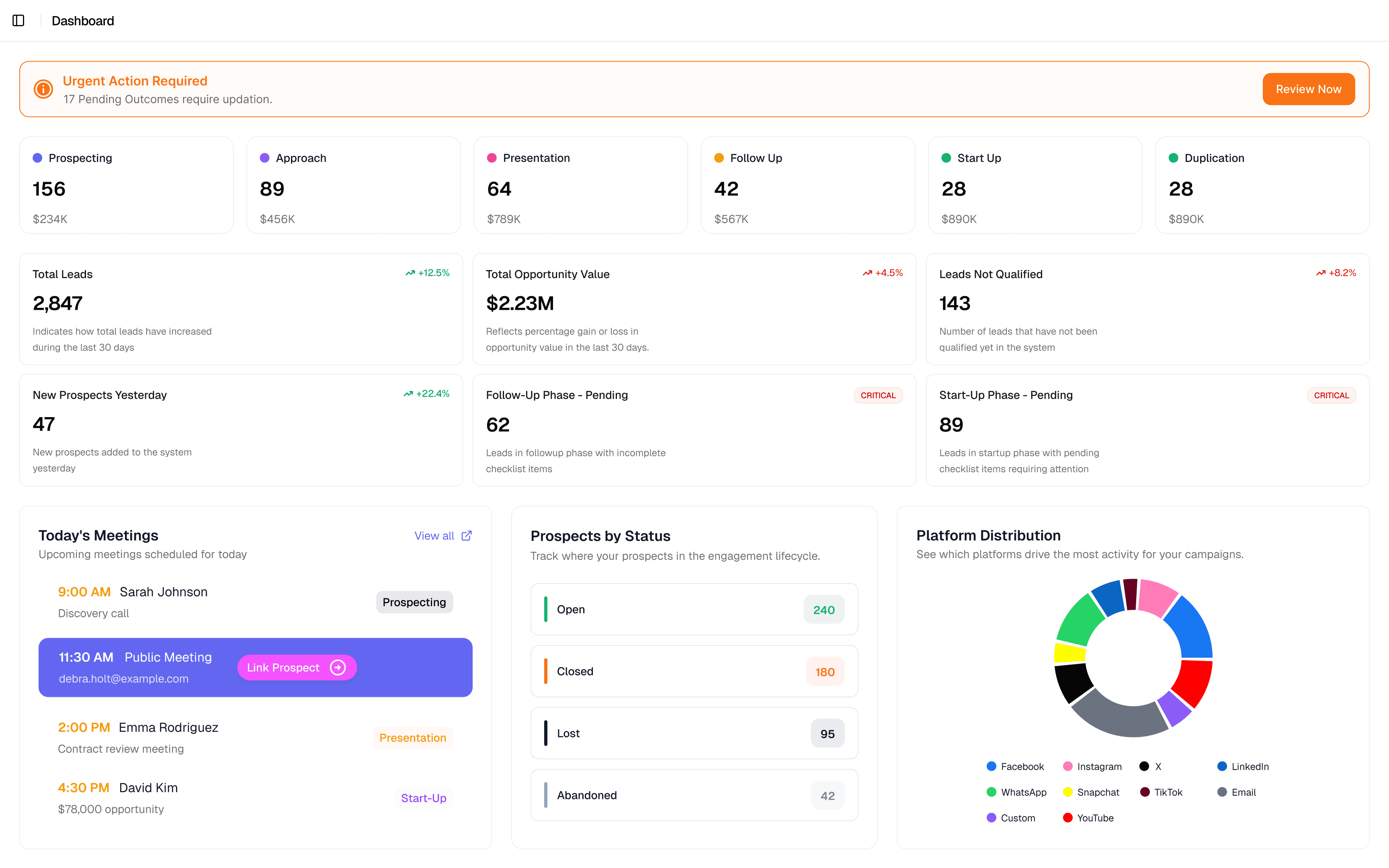Select the Prospecting pipeline stage card
Image resolution: width=1389 pixels, height=868 pixels.
[x=126, y=185]
